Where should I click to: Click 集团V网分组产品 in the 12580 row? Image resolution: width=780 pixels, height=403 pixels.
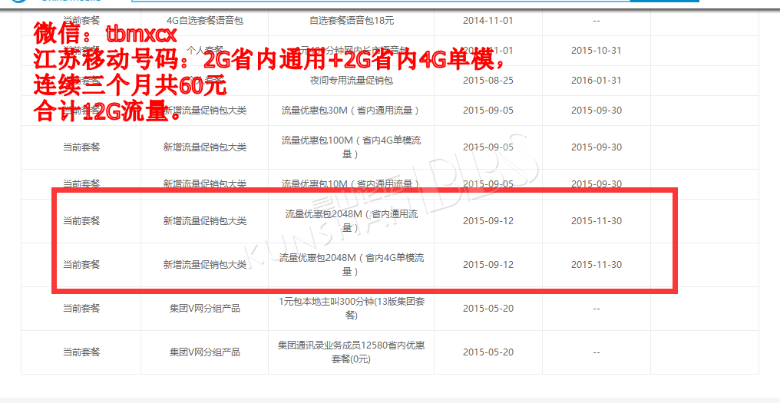click(204, 352)
